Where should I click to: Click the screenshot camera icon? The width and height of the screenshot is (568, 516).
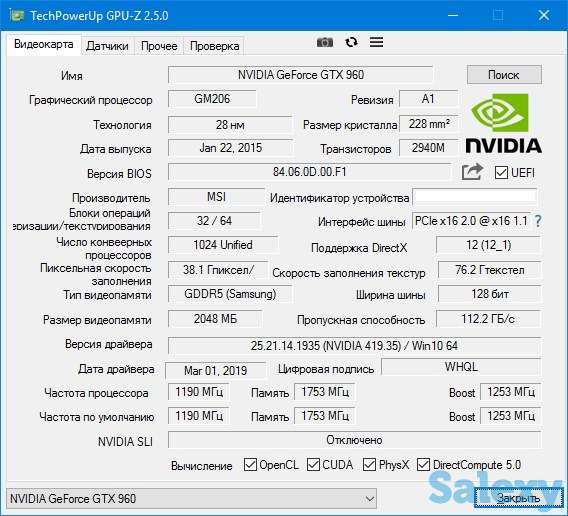(325, 42)
